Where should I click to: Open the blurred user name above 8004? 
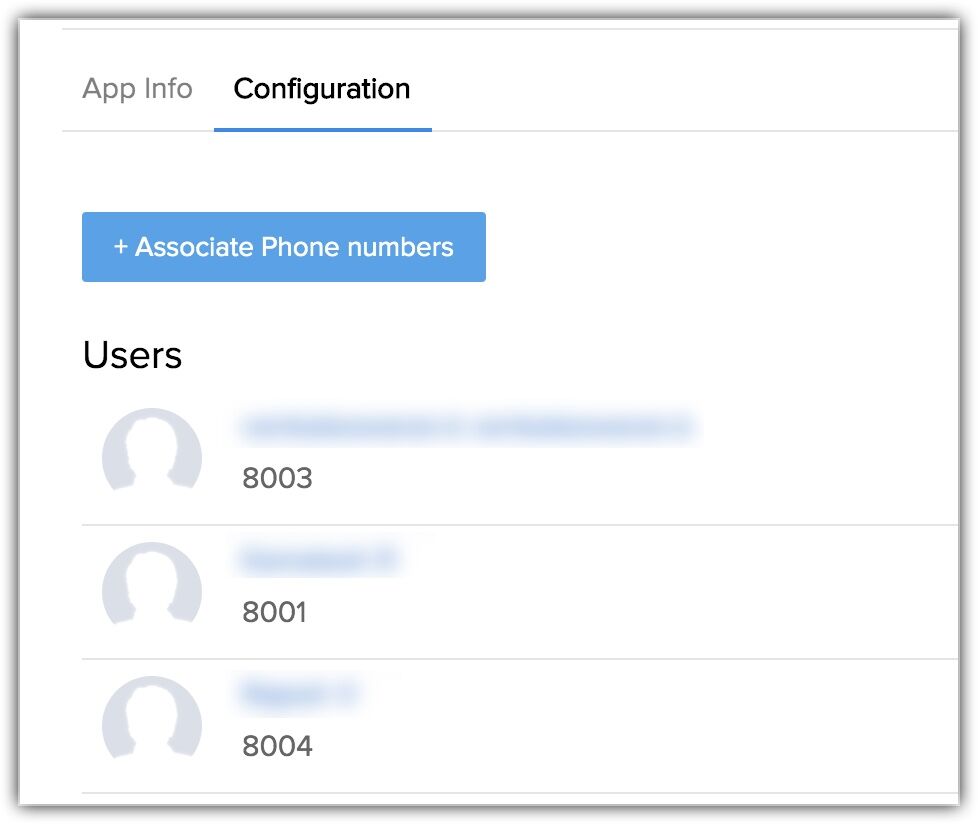tap(298, 694)
